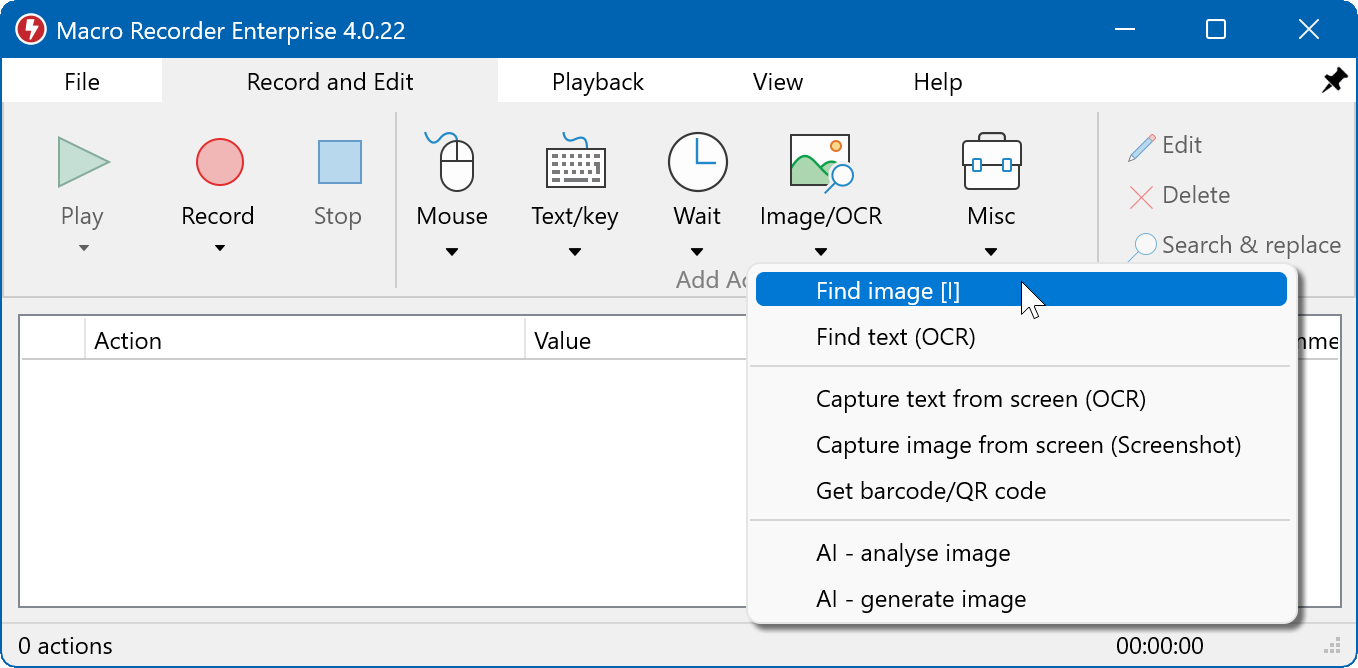Viewport: 1358px width, 668px height.
Task: Click the Image/OCR picture icon
Action: [x=820, y=162]
